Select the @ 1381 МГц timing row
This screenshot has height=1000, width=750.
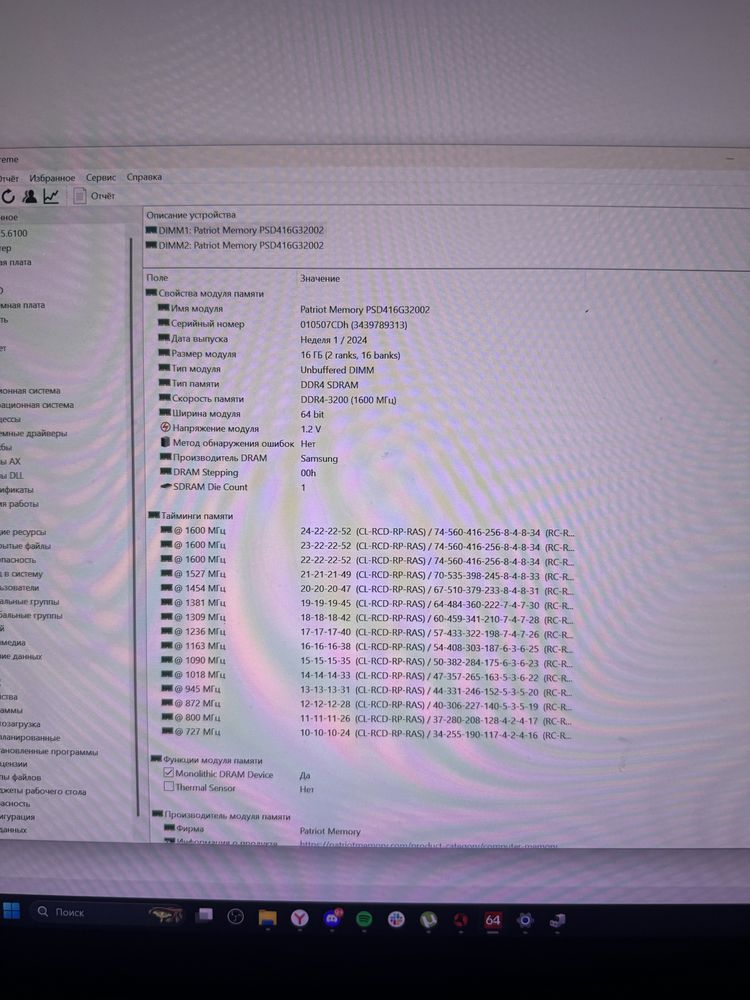coord(367,604)
